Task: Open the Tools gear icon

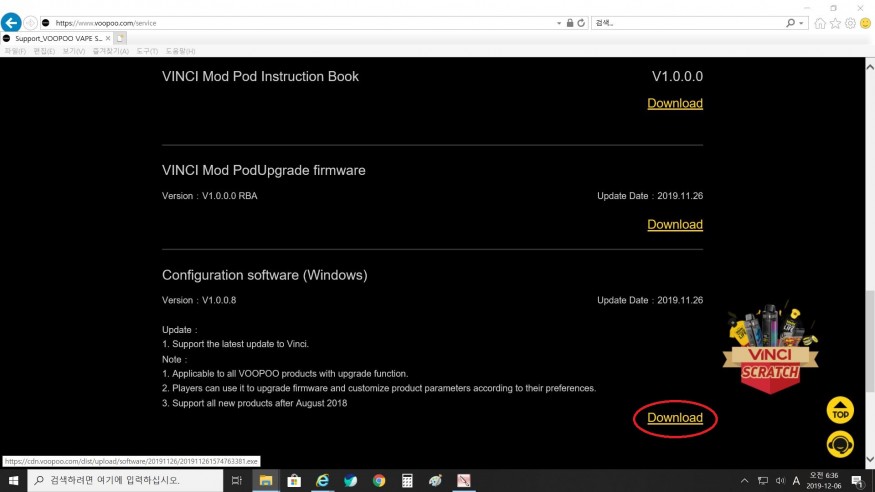Action: tap(850, 23)
